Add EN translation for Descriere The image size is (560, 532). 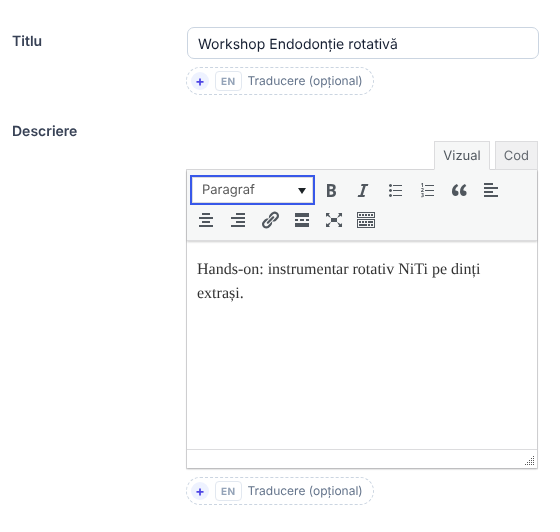(x=280, y=491)
